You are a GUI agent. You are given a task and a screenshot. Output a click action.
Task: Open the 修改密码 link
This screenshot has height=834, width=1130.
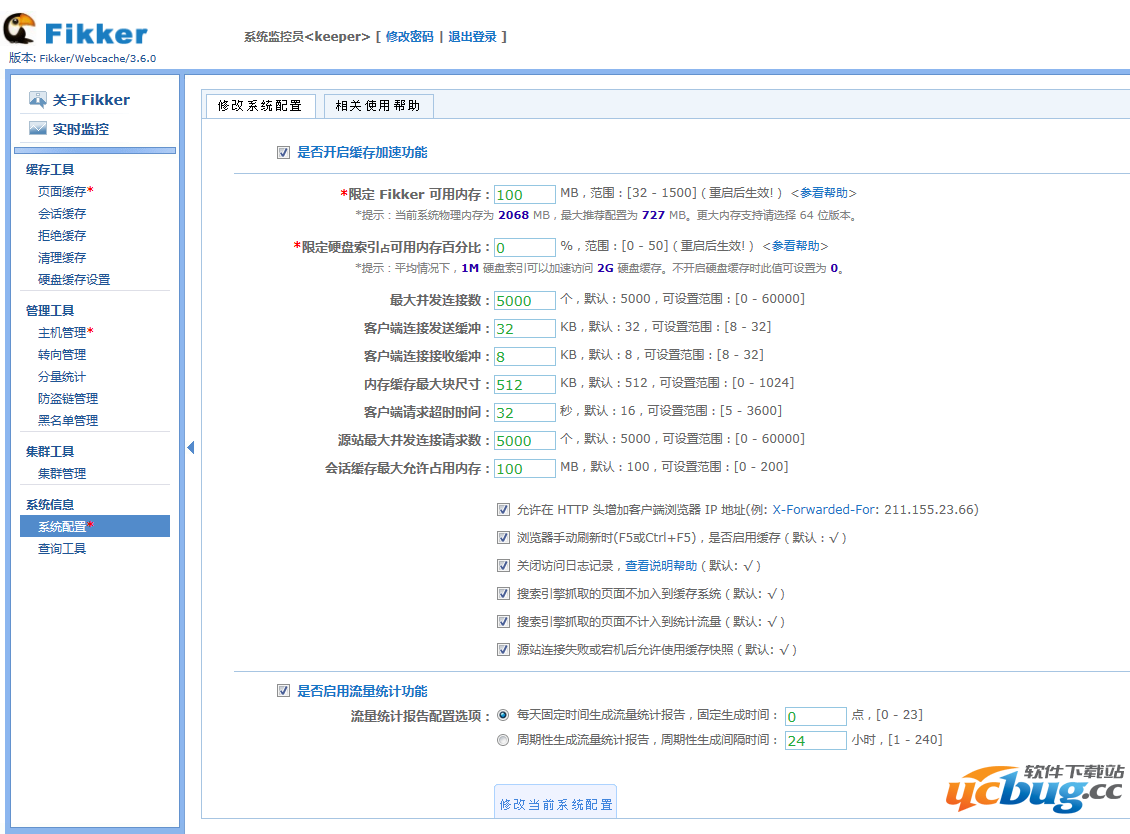pos(413,35)
